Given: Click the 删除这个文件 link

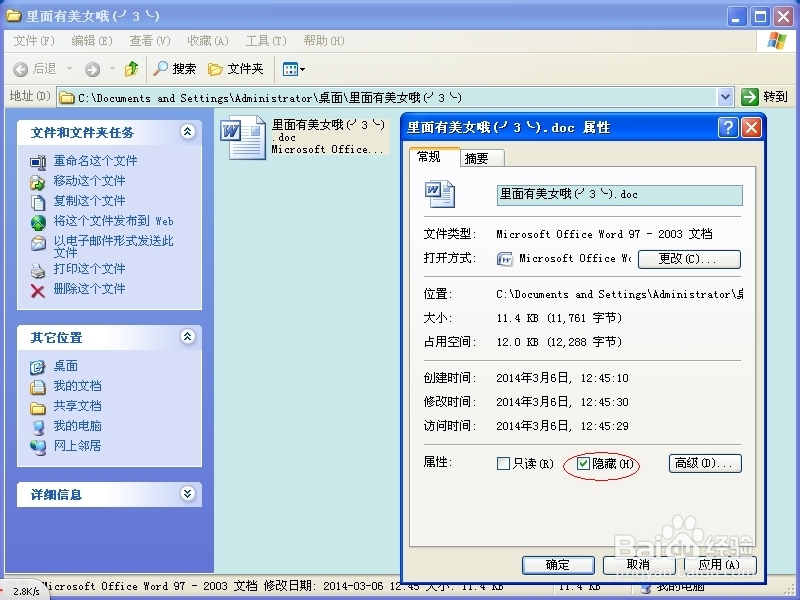Looking at the screenshot, I should pyautogui.click(x=89, y=289).
